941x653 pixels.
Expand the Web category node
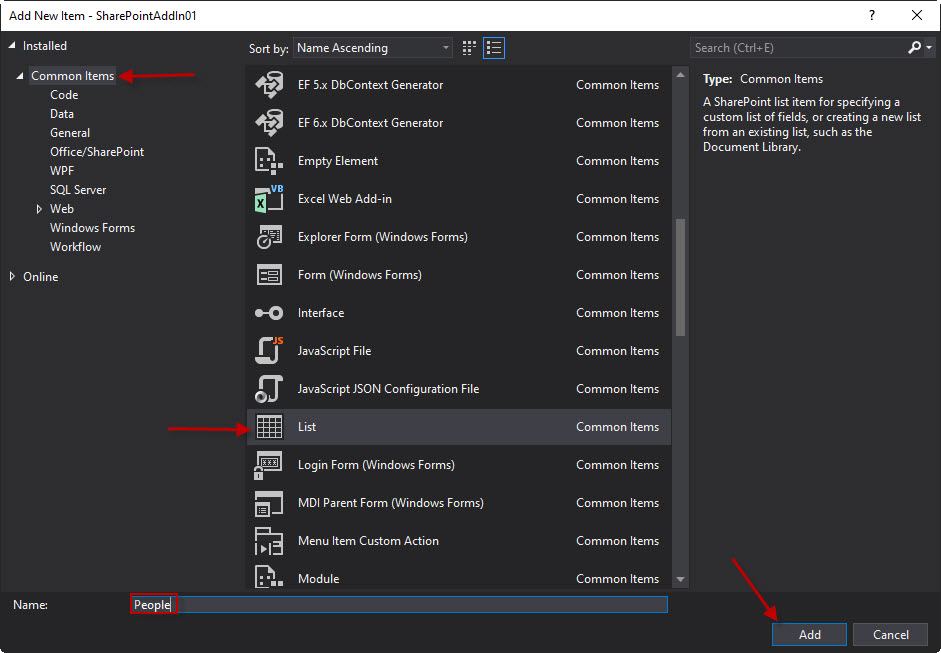(39, 209)
